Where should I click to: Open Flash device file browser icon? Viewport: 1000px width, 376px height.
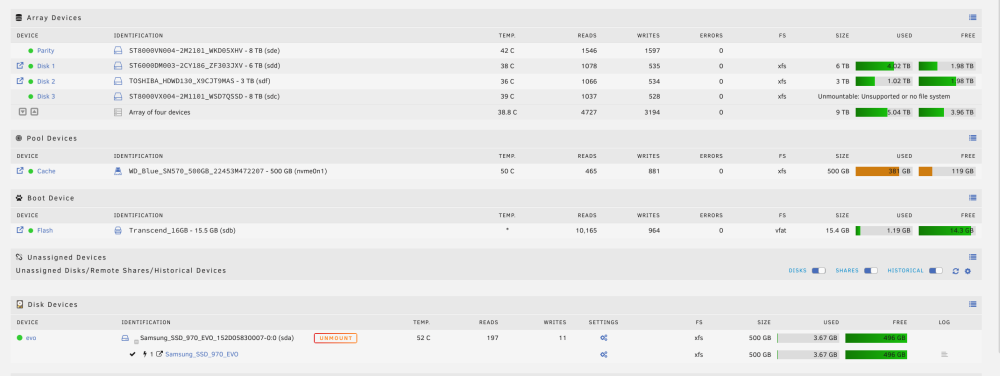pyautogui.click(x=20, y=230)
